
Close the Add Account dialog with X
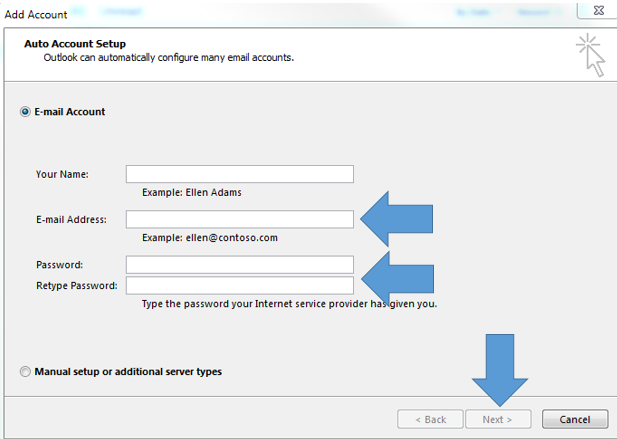pos(599,11)
